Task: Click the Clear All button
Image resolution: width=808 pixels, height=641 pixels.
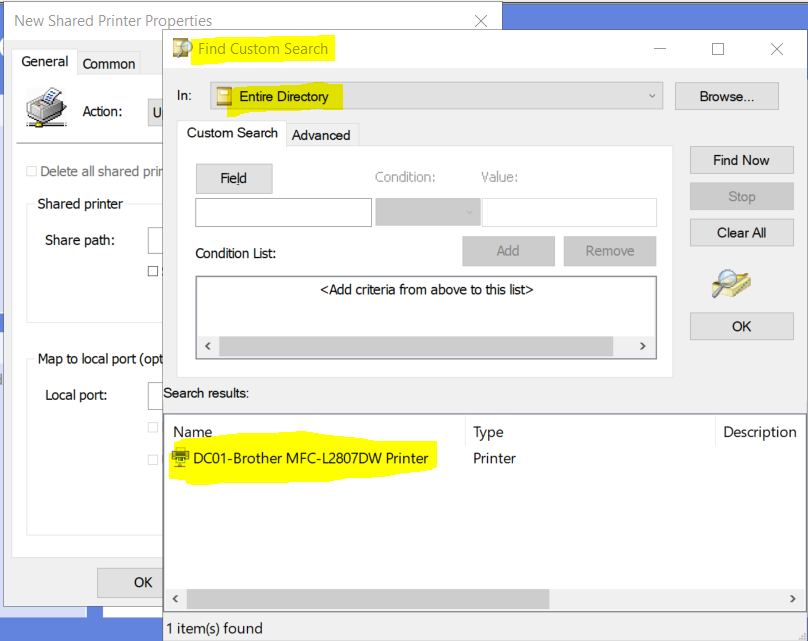Action: point(742,233)
